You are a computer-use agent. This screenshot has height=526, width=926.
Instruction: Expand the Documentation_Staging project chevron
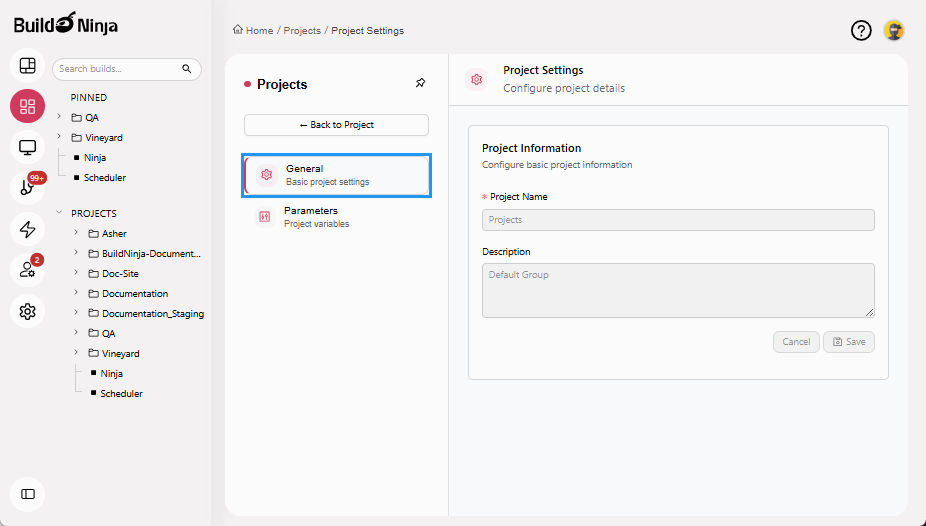click(76, 312)
